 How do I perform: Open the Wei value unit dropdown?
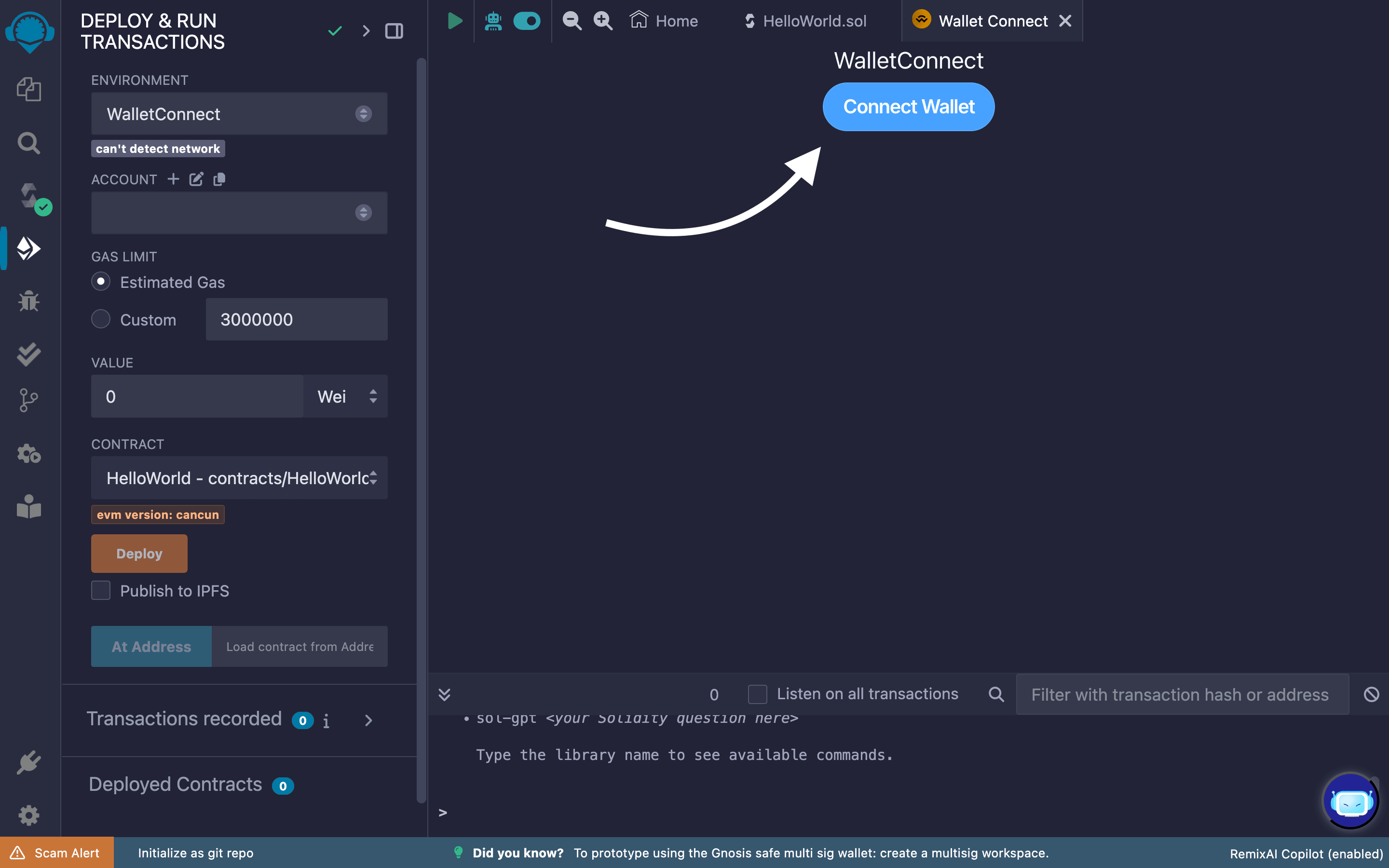click(345, 397)
